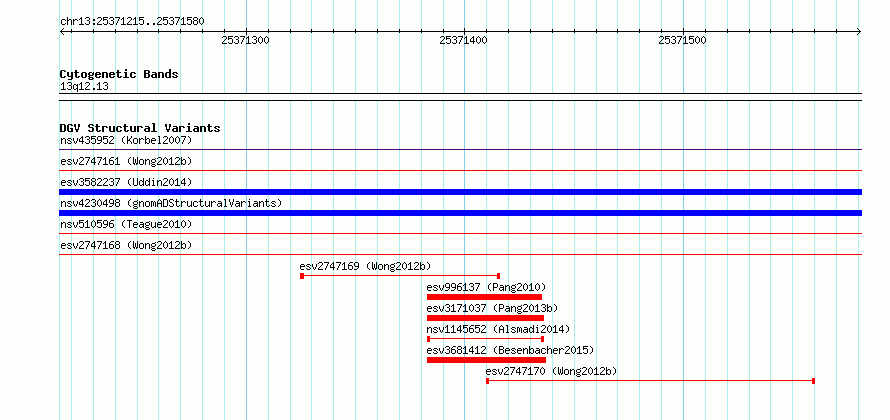Open the esv996137 (Pang2010) label
The image size is (890, 420).
[x=486, y=287]
